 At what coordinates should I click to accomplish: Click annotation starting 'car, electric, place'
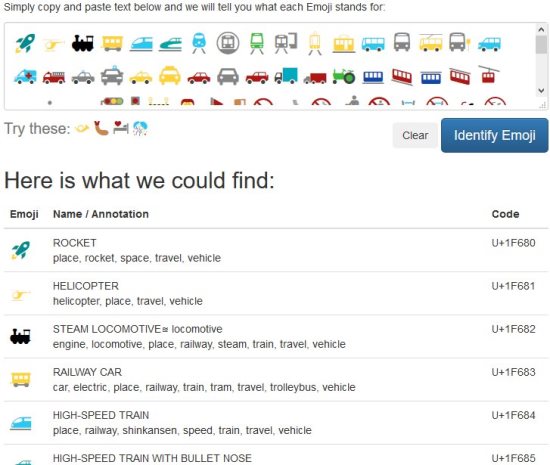204,388
